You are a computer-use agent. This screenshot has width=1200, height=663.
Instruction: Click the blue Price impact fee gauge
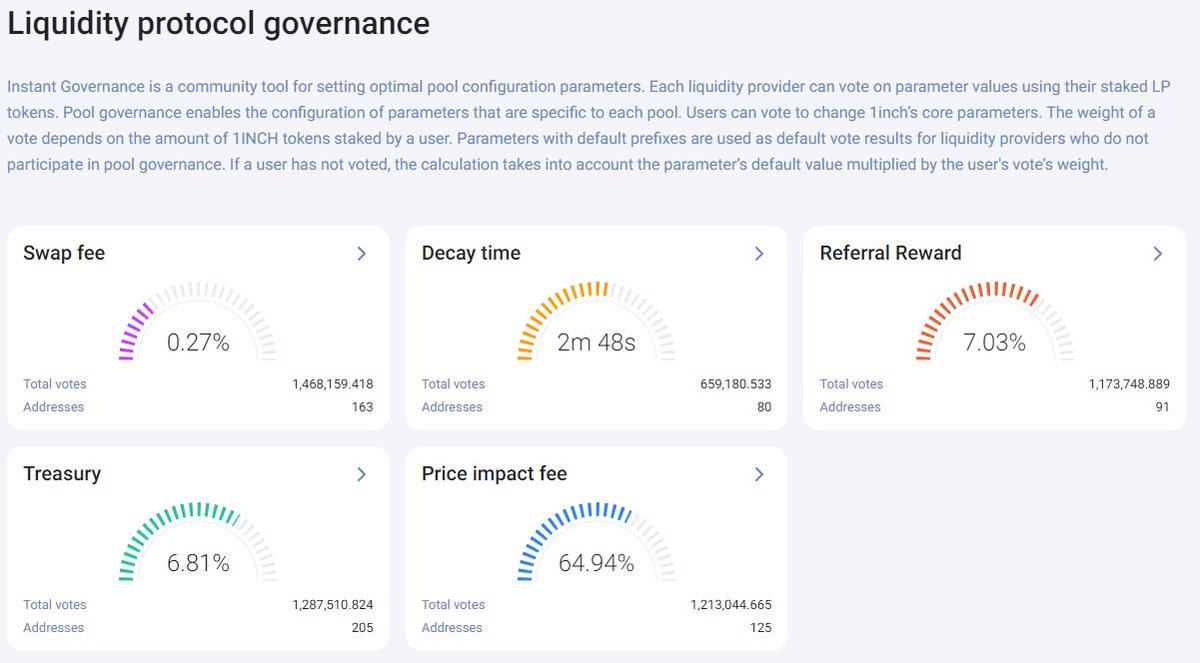[x=596, y=541]
